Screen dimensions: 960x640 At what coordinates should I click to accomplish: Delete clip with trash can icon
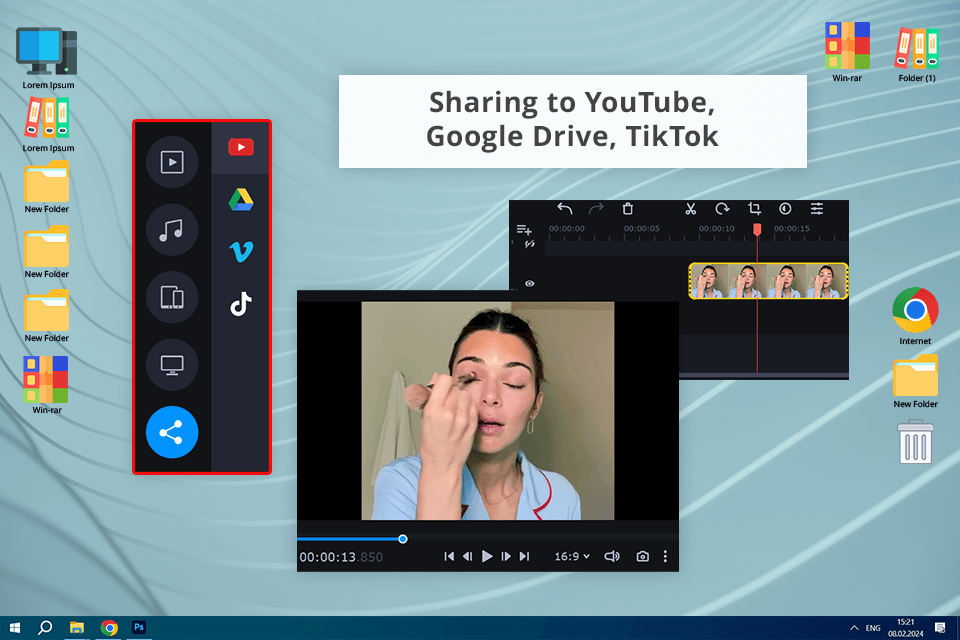point(628,209)
